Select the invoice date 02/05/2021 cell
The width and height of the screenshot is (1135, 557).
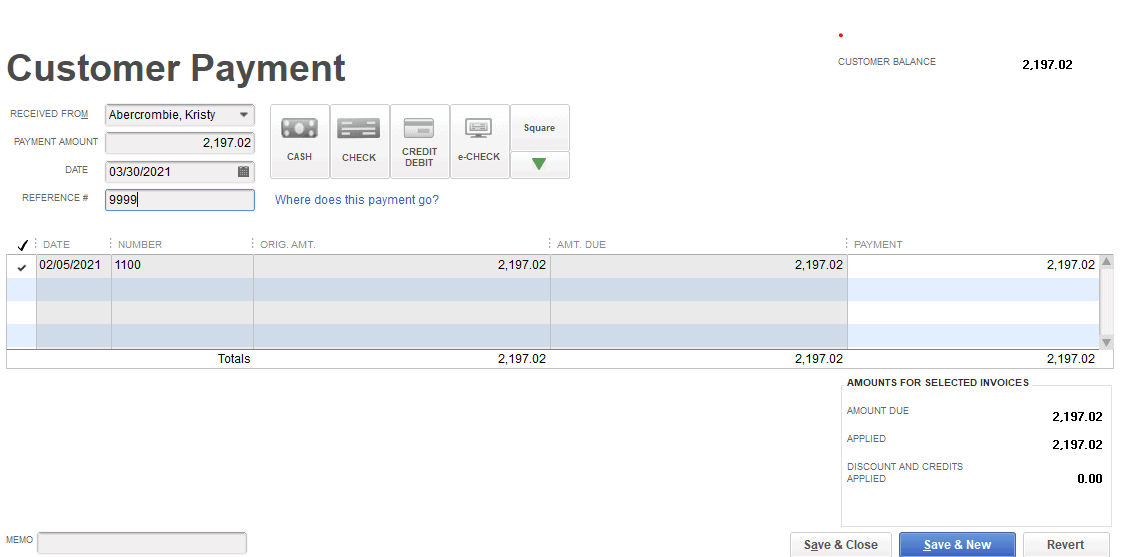tap(74, 266)
